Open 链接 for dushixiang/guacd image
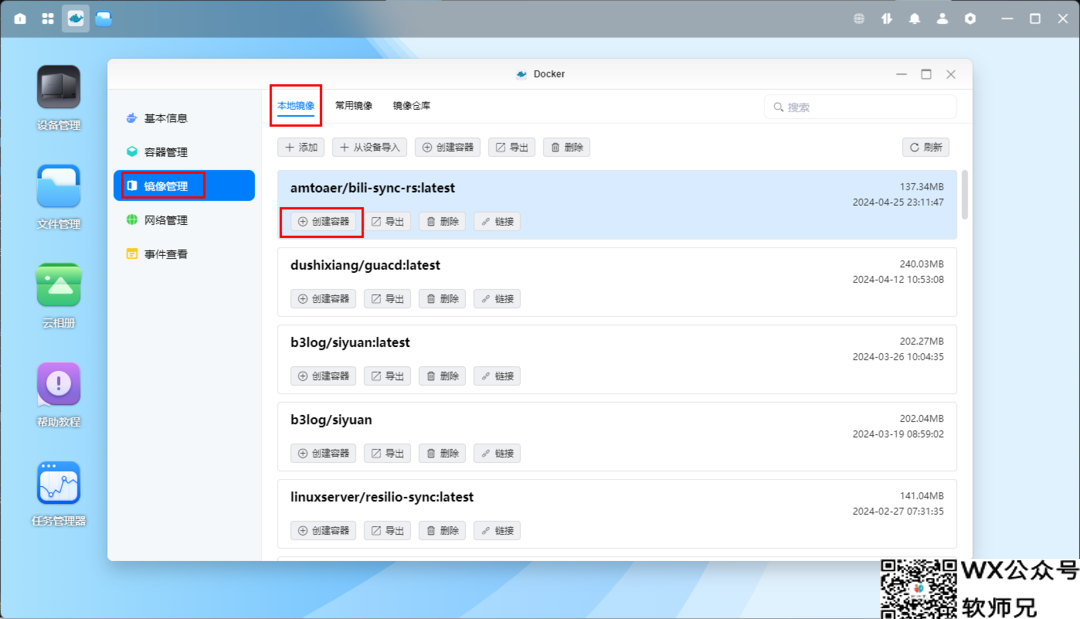The width and height of the screenshot is (1080, 619). point(497,299)
